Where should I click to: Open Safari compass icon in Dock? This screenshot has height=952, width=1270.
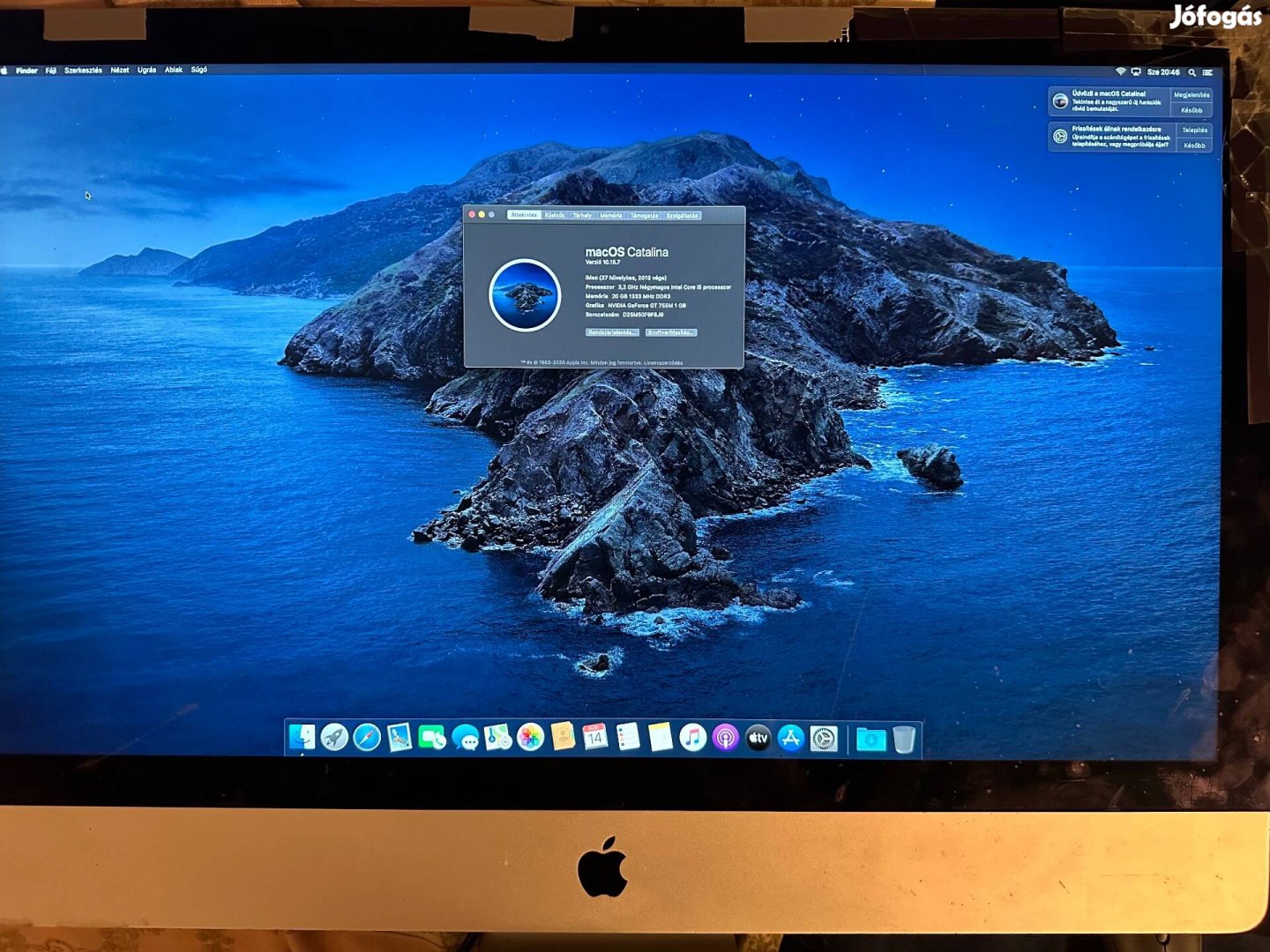point(367,737)
